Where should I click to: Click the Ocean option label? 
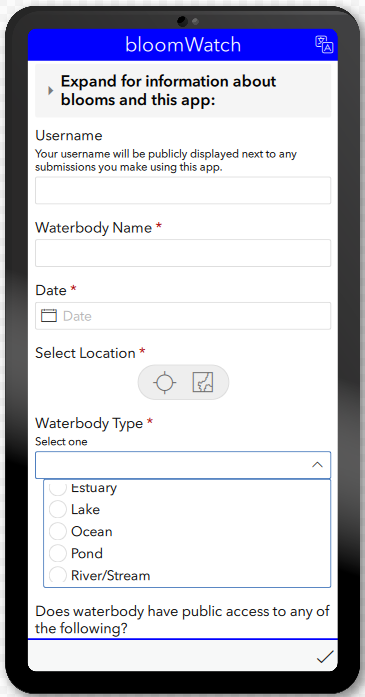(x=92, y=531)
